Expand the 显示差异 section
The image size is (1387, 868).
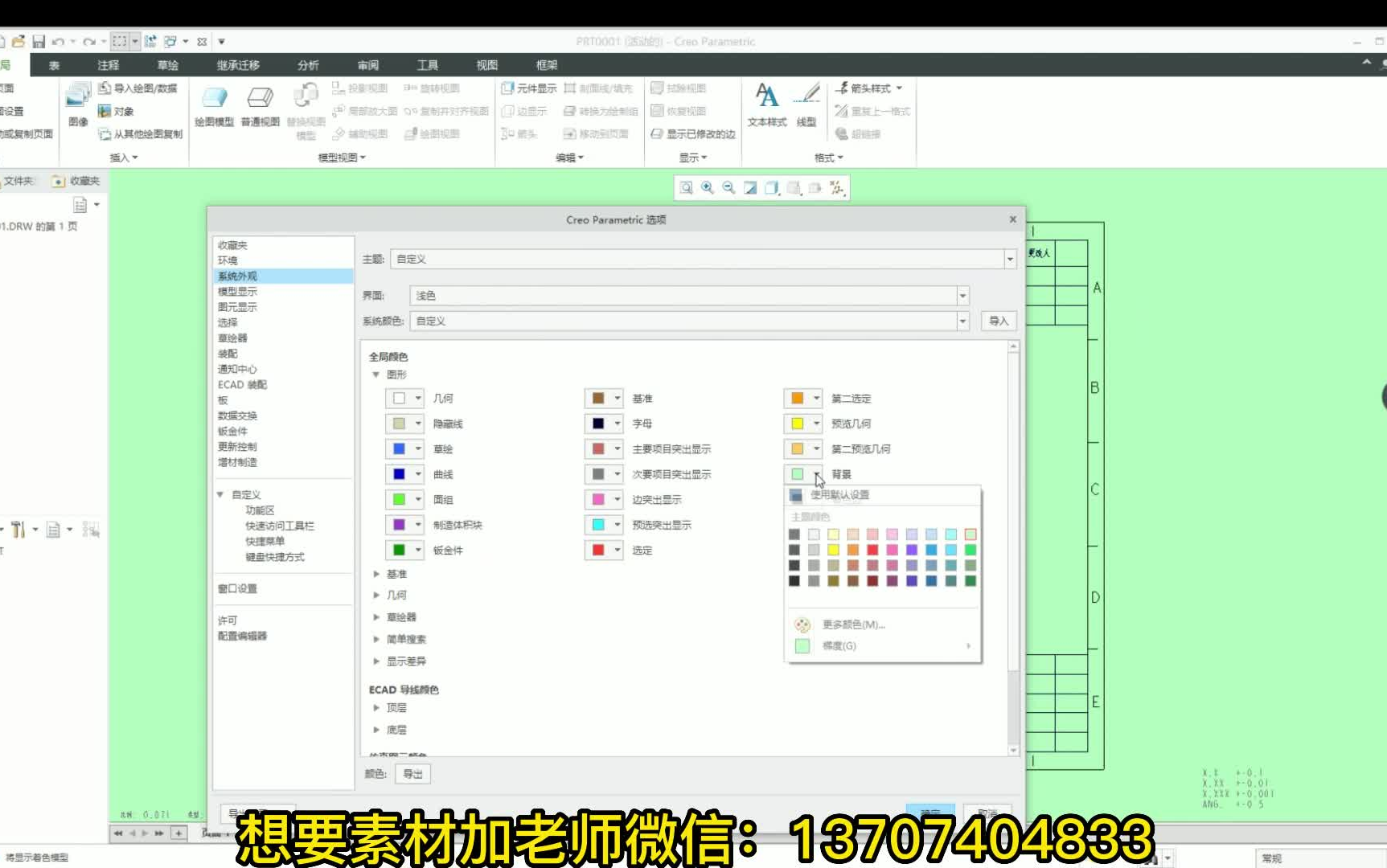click(376, 661)
